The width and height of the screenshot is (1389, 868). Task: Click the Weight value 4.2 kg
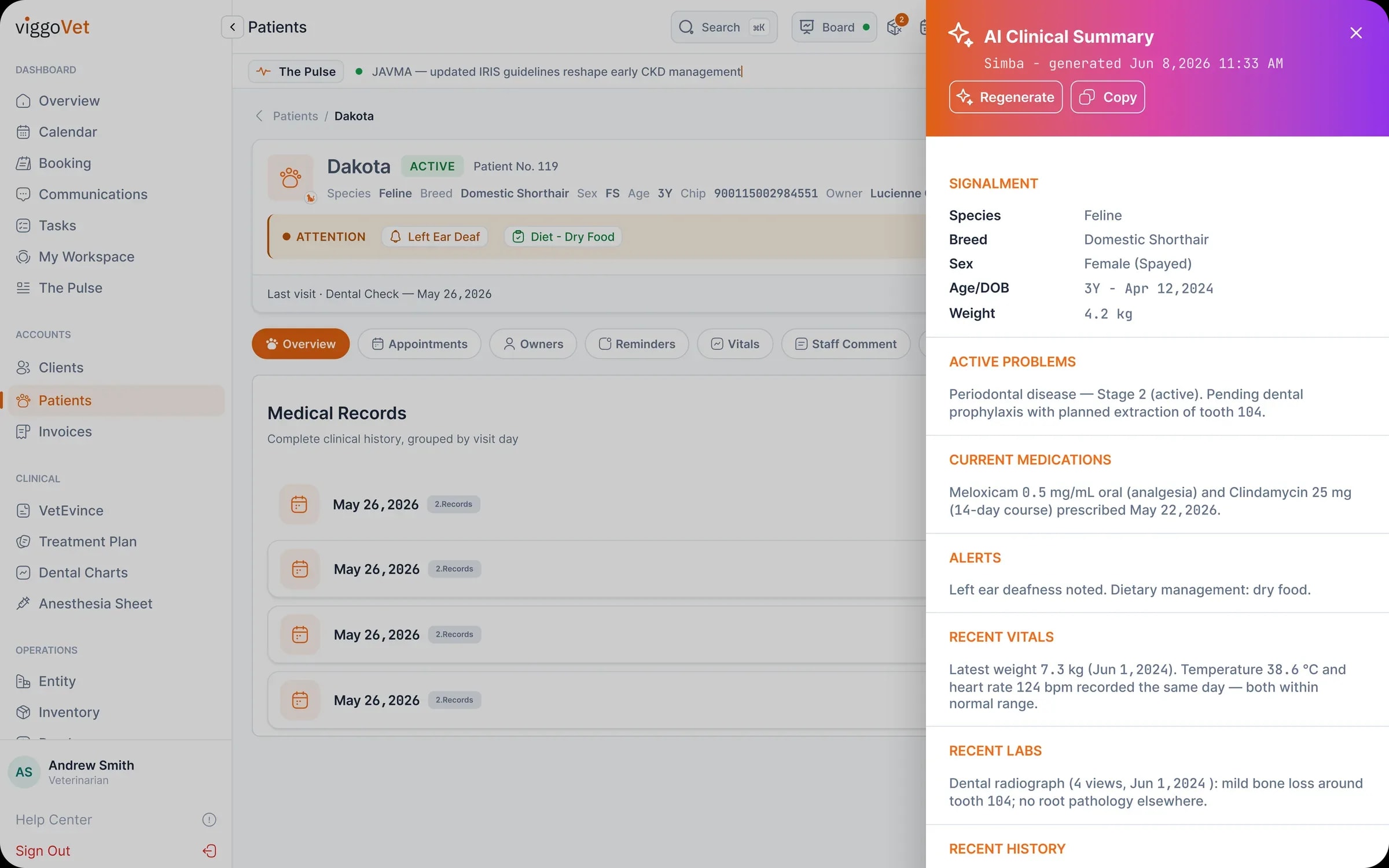[1108, 314]
